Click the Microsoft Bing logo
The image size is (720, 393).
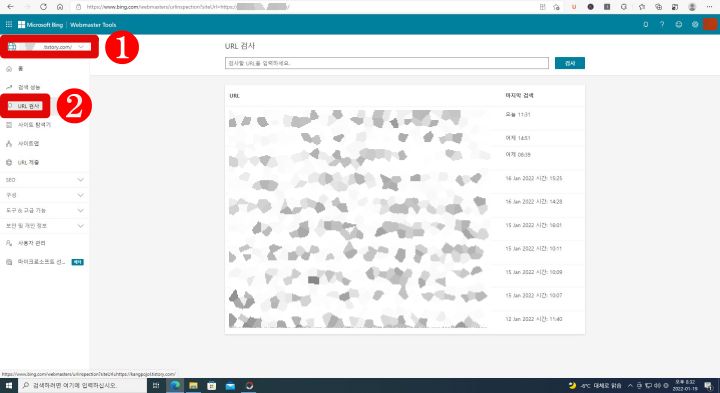click(40, 25)
